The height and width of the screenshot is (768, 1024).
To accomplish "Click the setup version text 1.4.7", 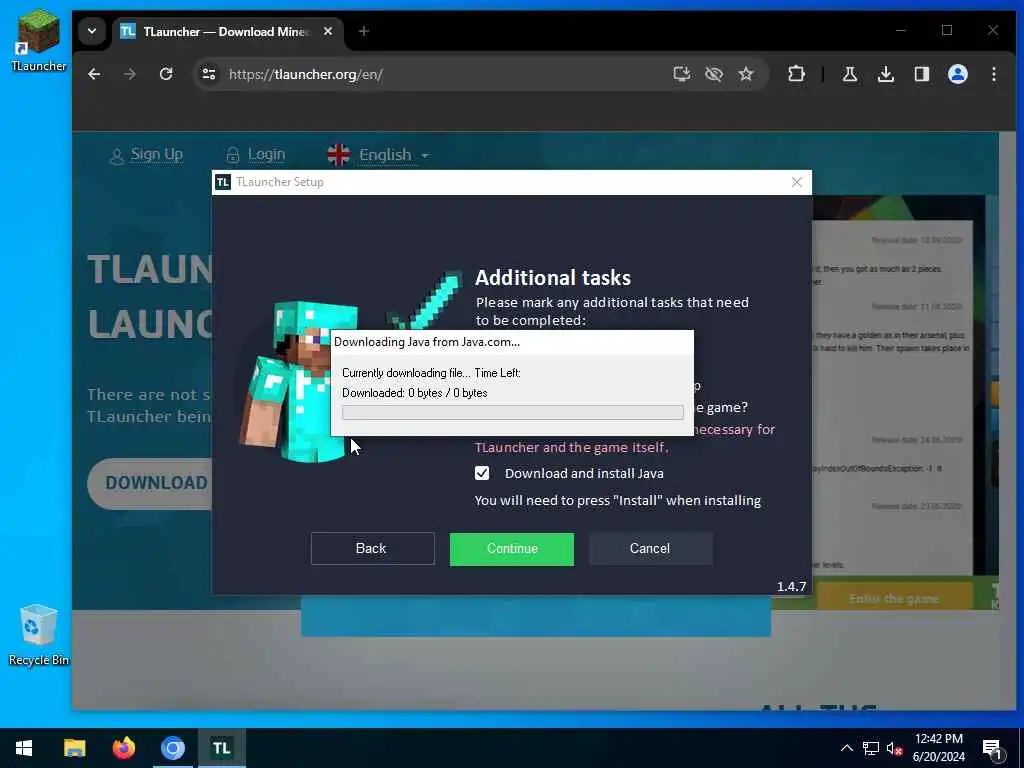I will (x=791, y=586).
